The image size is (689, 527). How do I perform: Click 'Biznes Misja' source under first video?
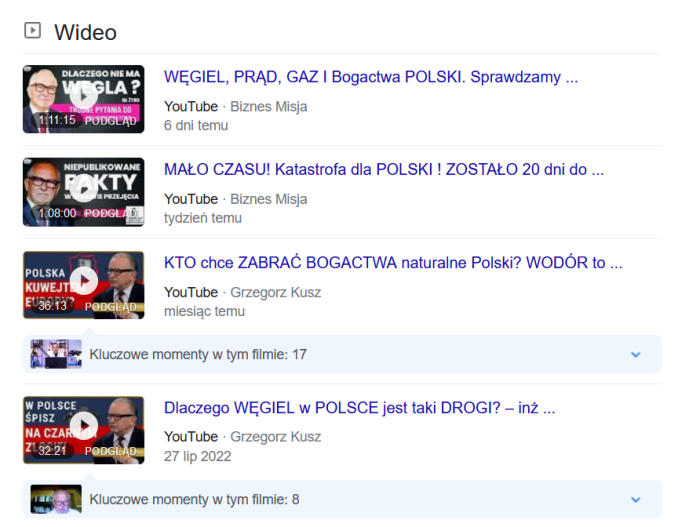(x=268, y=106)
